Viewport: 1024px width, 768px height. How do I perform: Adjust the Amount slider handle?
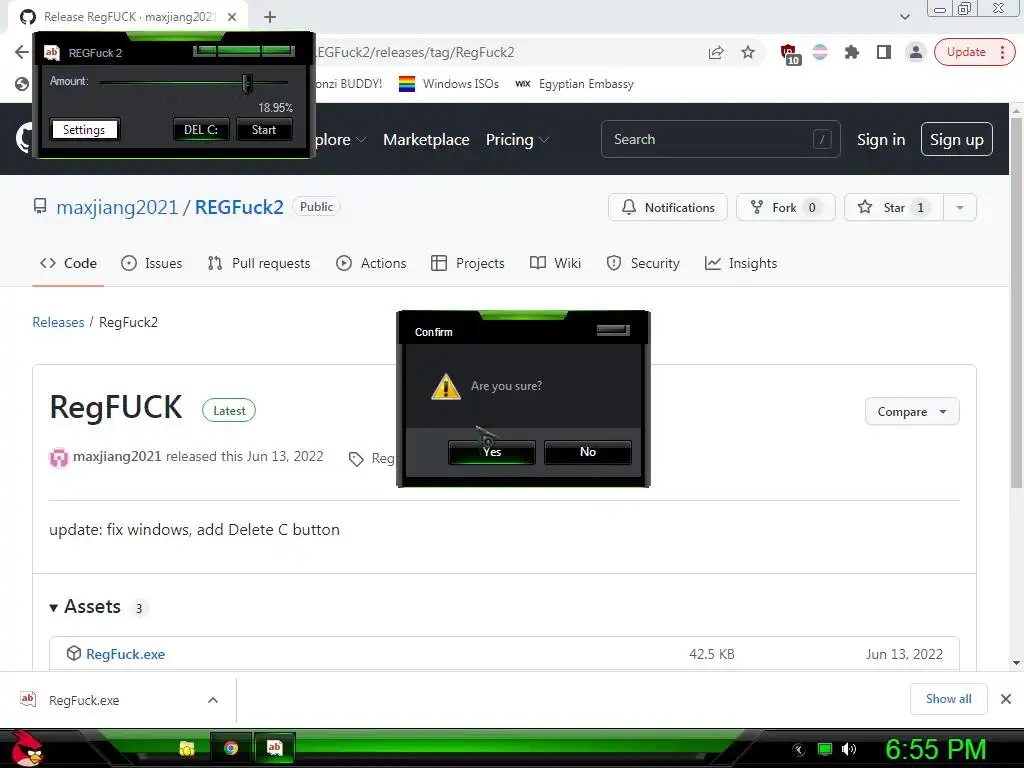(x=247, y=83)
